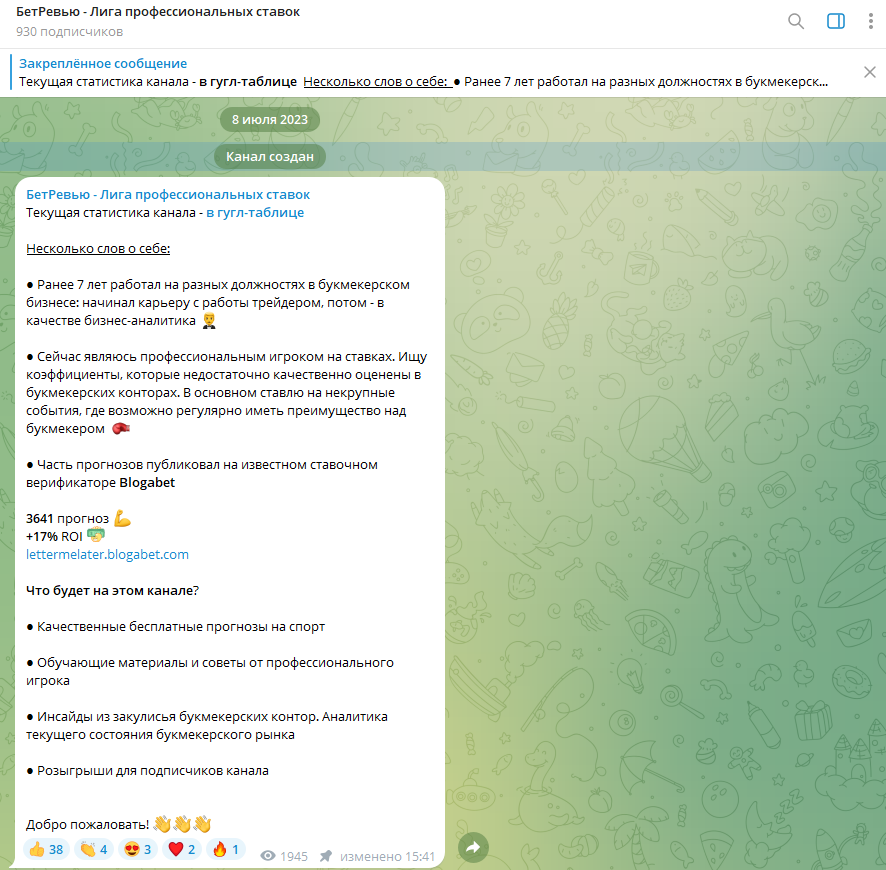Screen dimensions: 886x870
Task: Toggle the right sidebar panel icon
Action: [x=836, y=21]
